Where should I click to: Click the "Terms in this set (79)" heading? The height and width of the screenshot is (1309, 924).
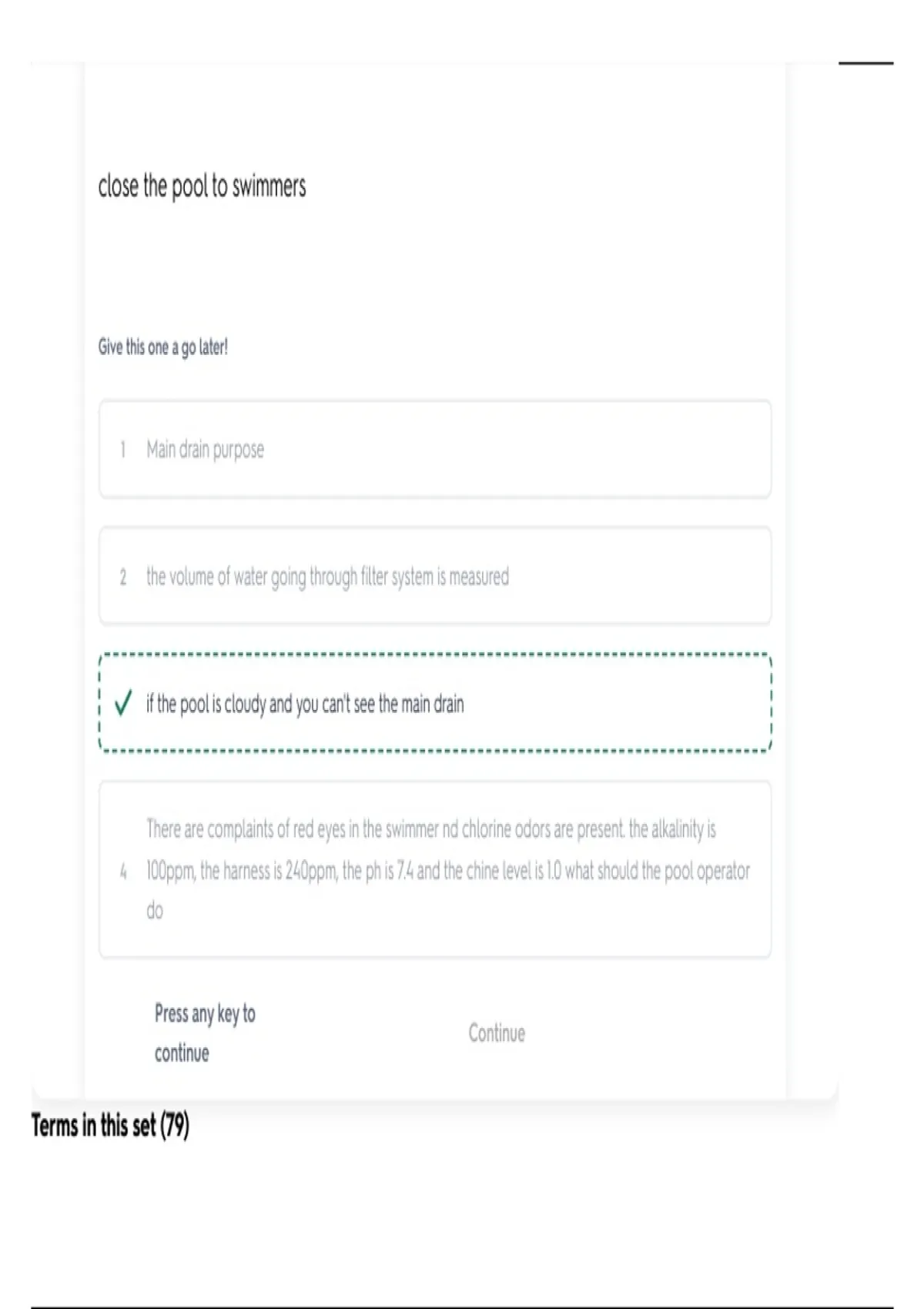click(110, 1126)
